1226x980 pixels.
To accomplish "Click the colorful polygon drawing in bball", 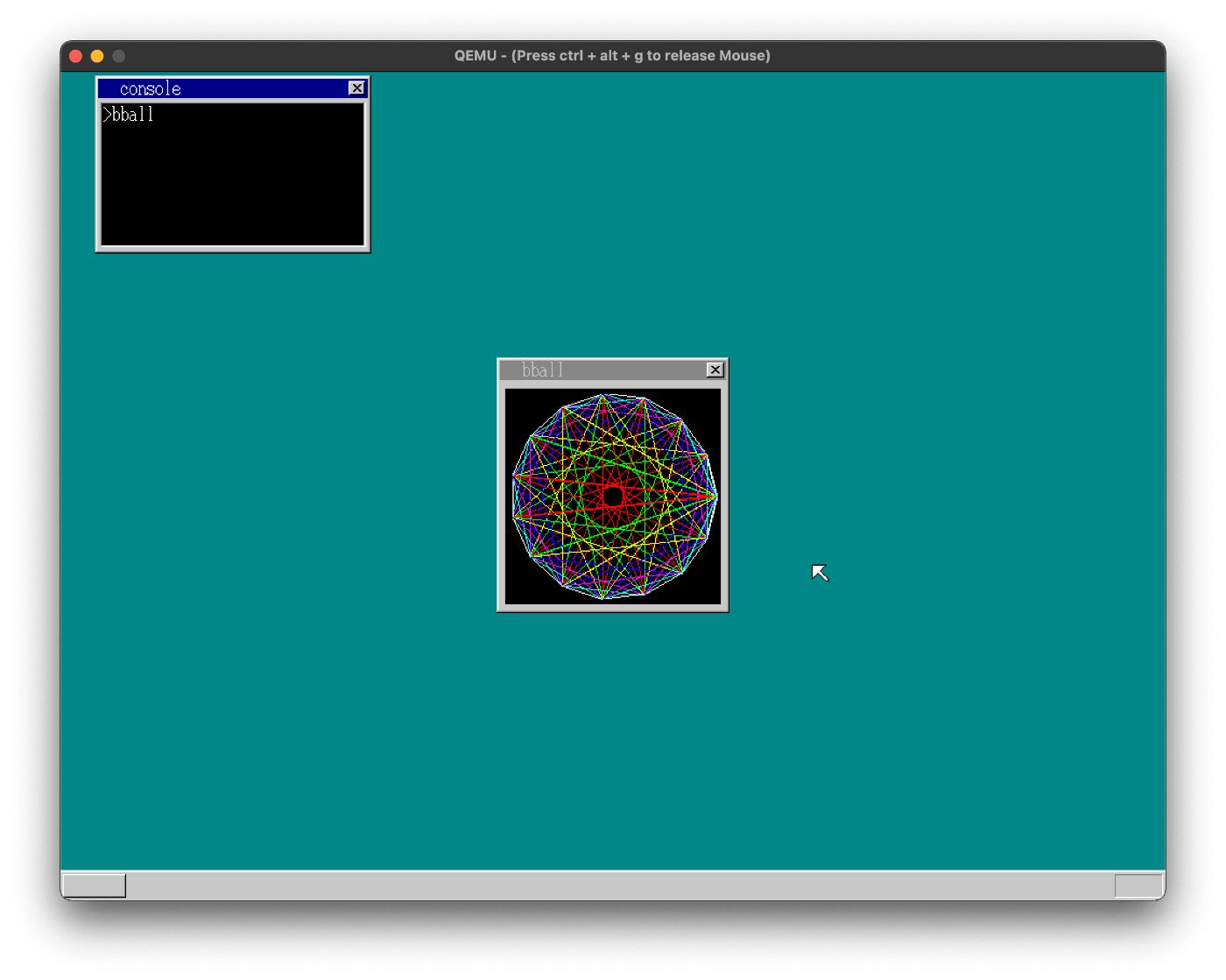I will pos(614,497).
